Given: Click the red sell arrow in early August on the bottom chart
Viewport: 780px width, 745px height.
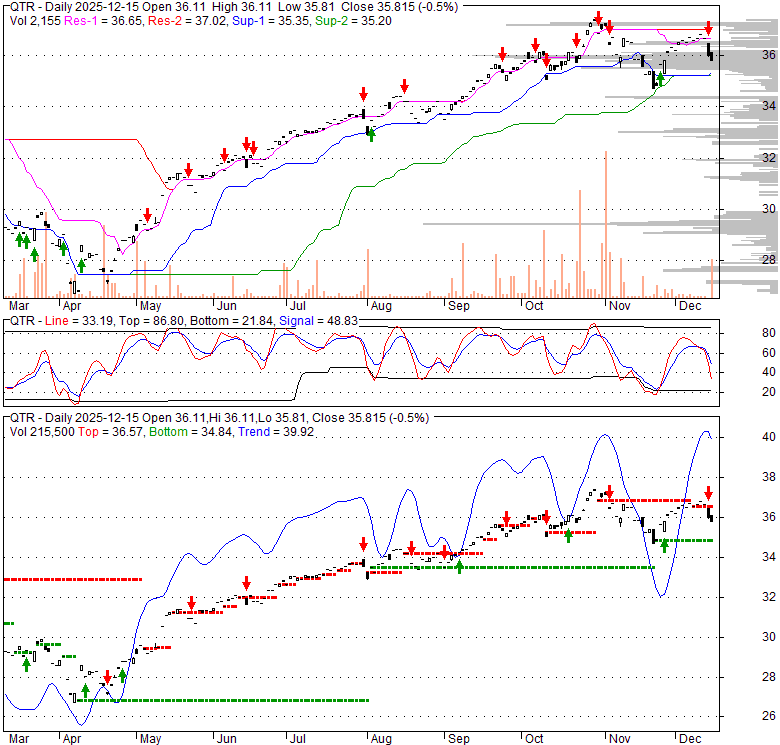Looking at the screenshot, I should [364, 543].
